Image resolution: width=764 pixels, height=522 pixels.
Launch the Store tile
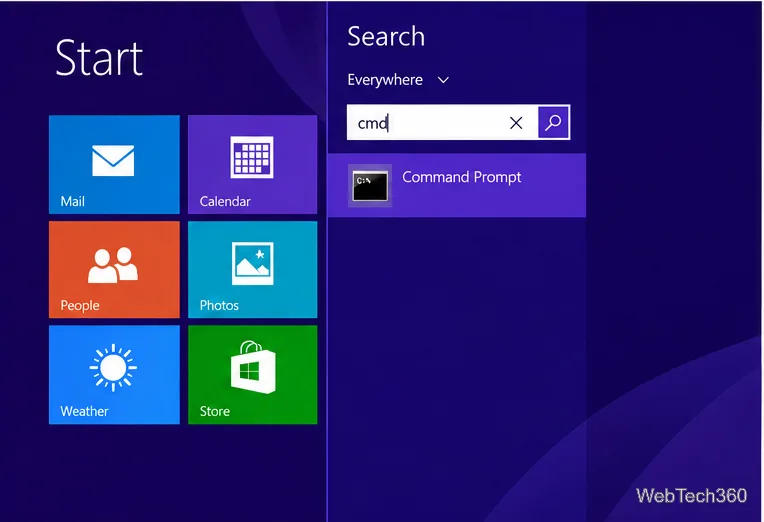pos(252,375)
